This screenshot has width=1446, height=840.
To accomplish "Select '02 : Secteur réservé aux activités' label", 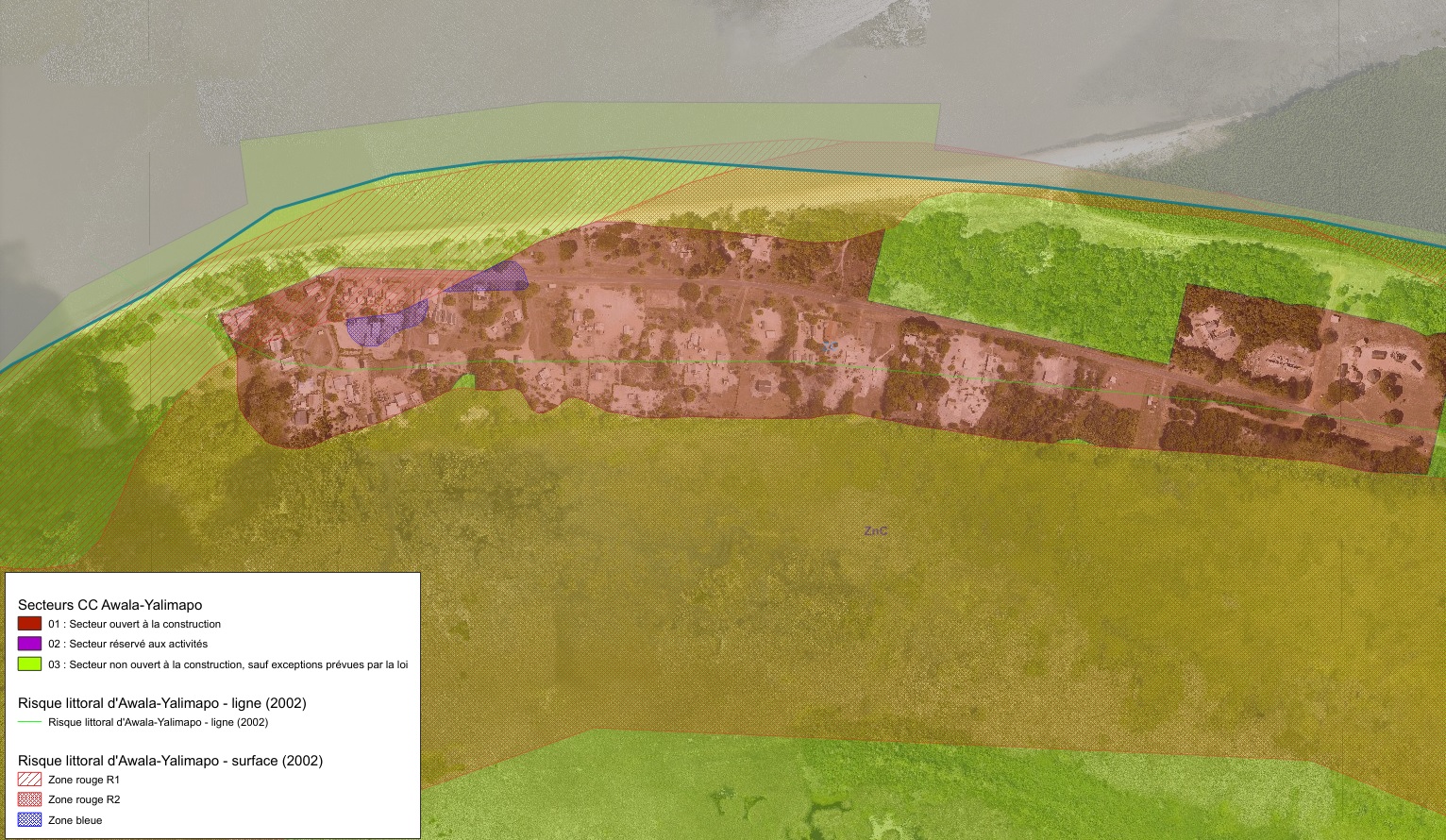I will point(127,644).
